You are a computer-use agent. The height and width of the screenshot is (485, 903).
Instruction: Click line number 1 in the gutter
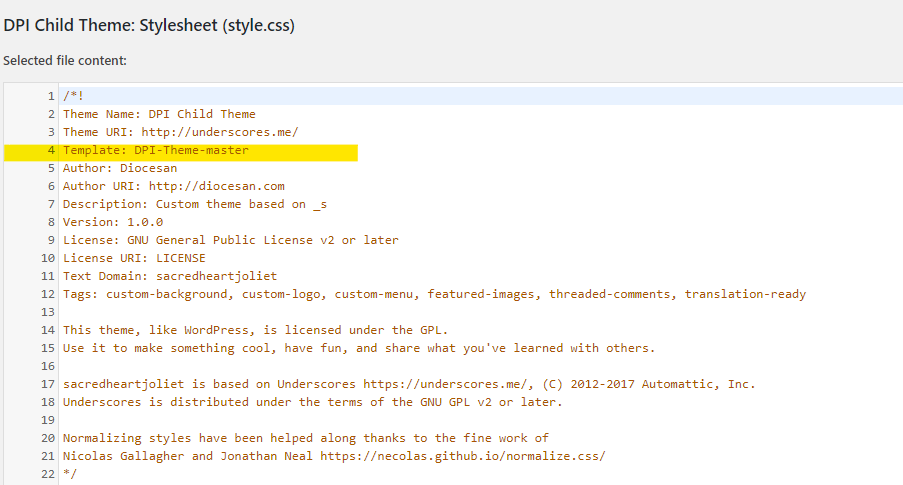50,96
